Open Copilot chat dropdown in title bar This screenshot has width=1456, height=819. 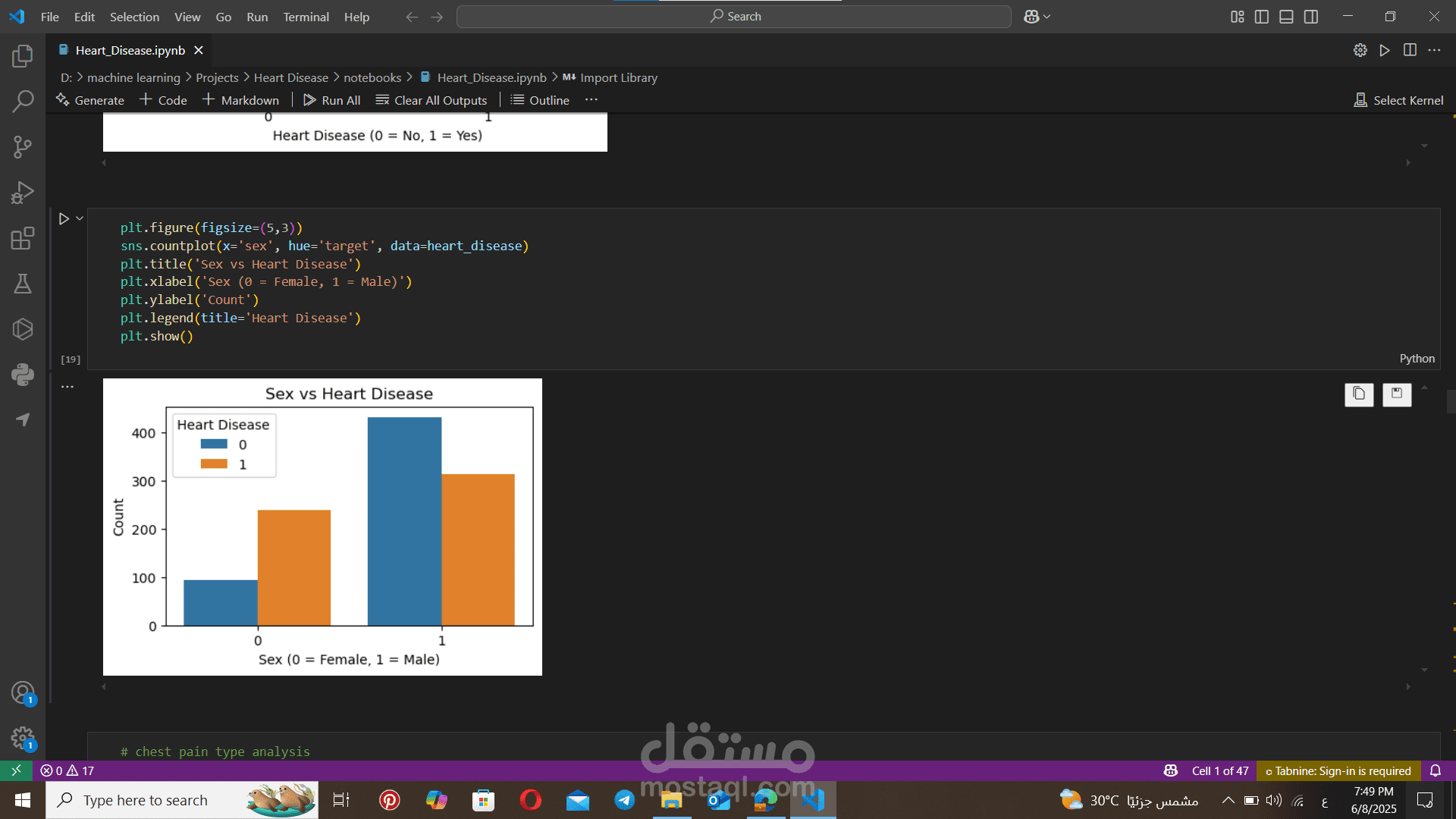tap(1037, 17)
